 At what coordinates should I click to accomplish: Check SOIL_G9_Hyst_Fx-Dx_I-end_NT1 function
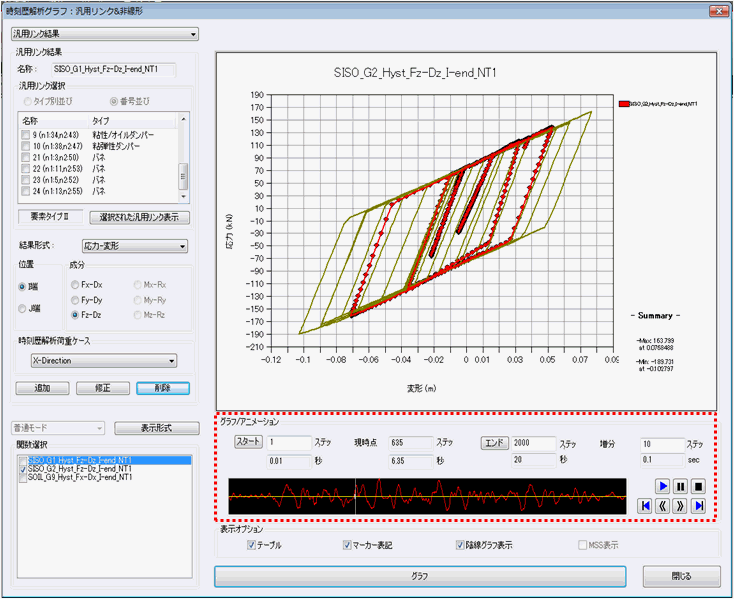tap(23, 477)
